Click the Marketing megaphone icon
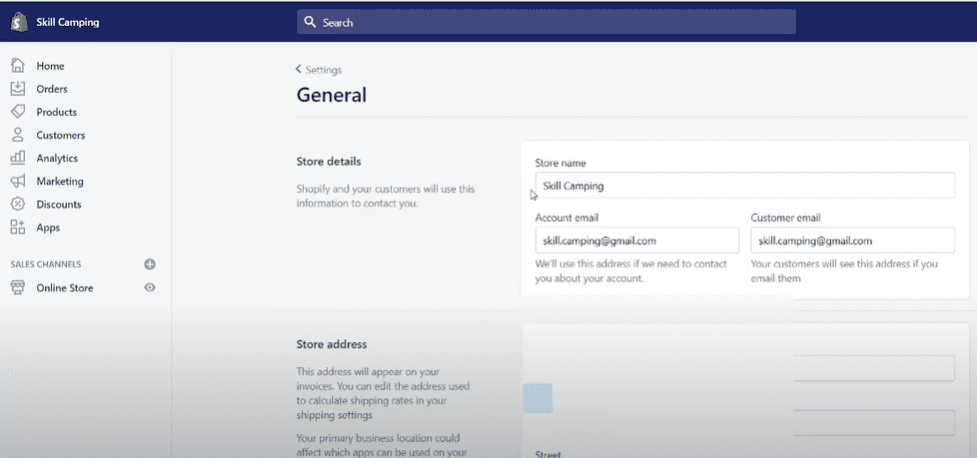Screen dimensions: 977x458 click(17, 181)
